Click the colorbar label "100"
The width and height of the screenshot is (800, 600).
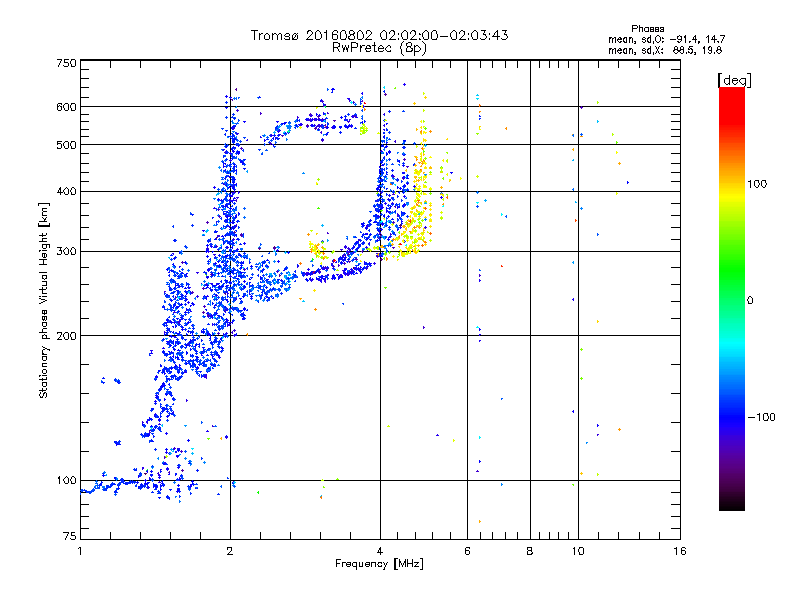tap(757, 184)
